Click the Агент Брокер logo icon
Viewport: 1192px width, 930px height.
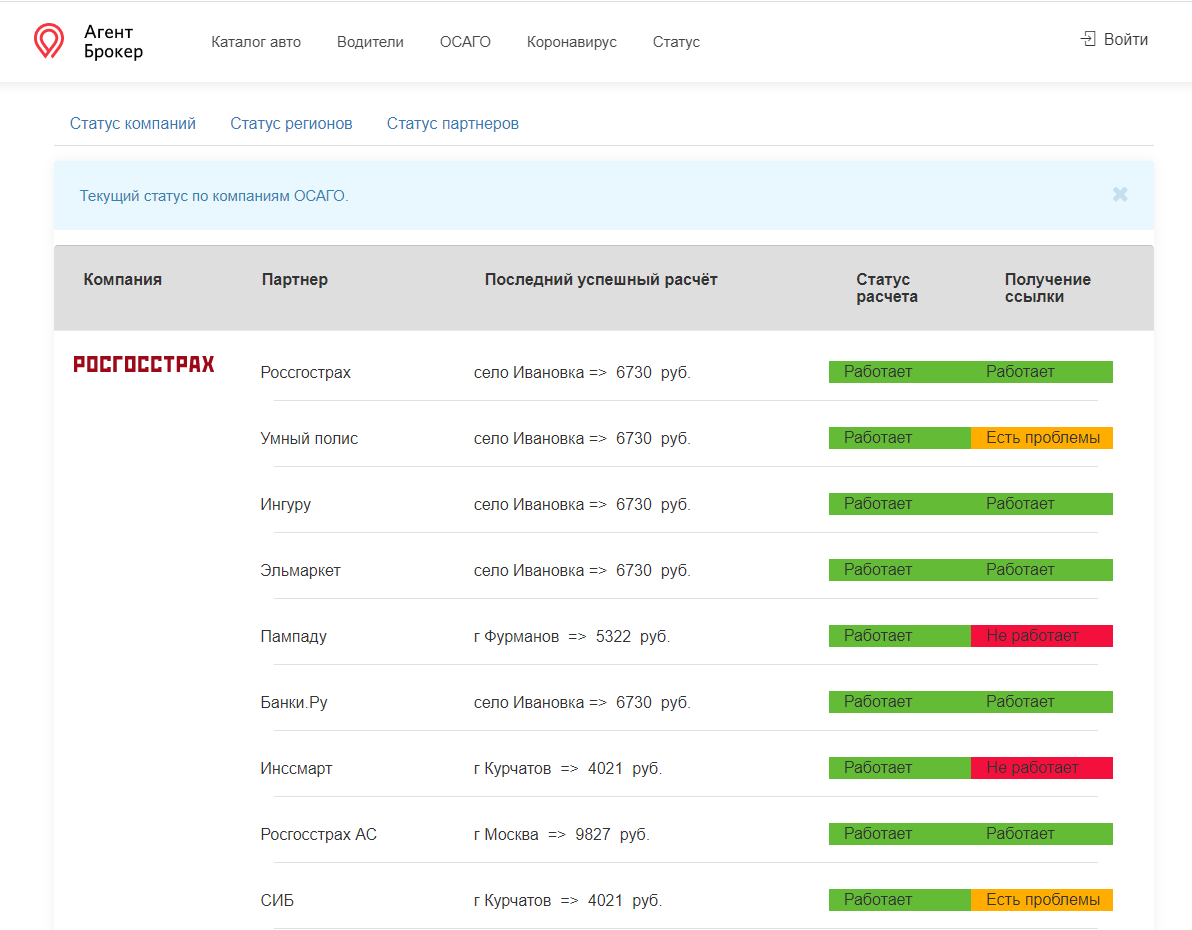[x=49, y=41]
